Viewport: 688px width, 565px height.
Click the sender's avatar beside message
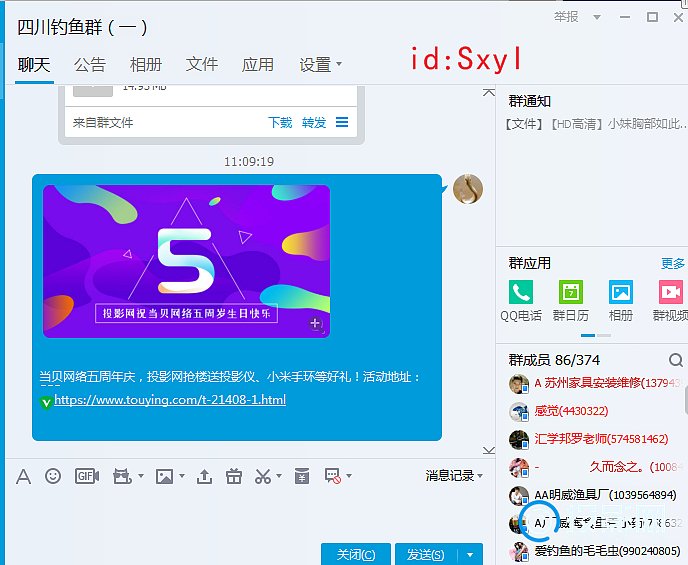(x=468, y=189)
